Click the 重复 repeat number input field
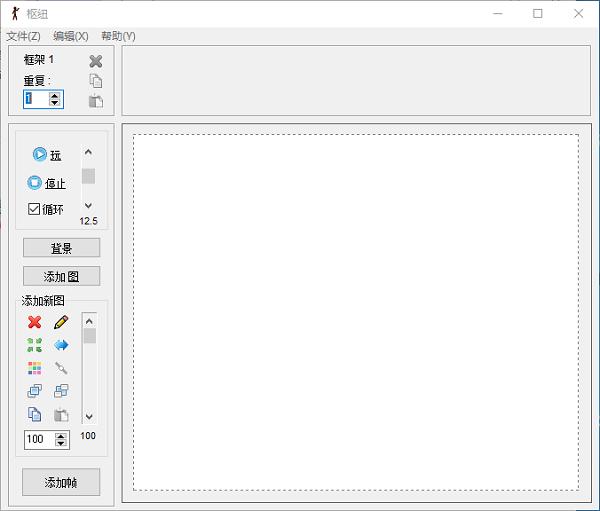Viewport: 600px width, 511px height. pyautogui.click(x=35, y=99)
